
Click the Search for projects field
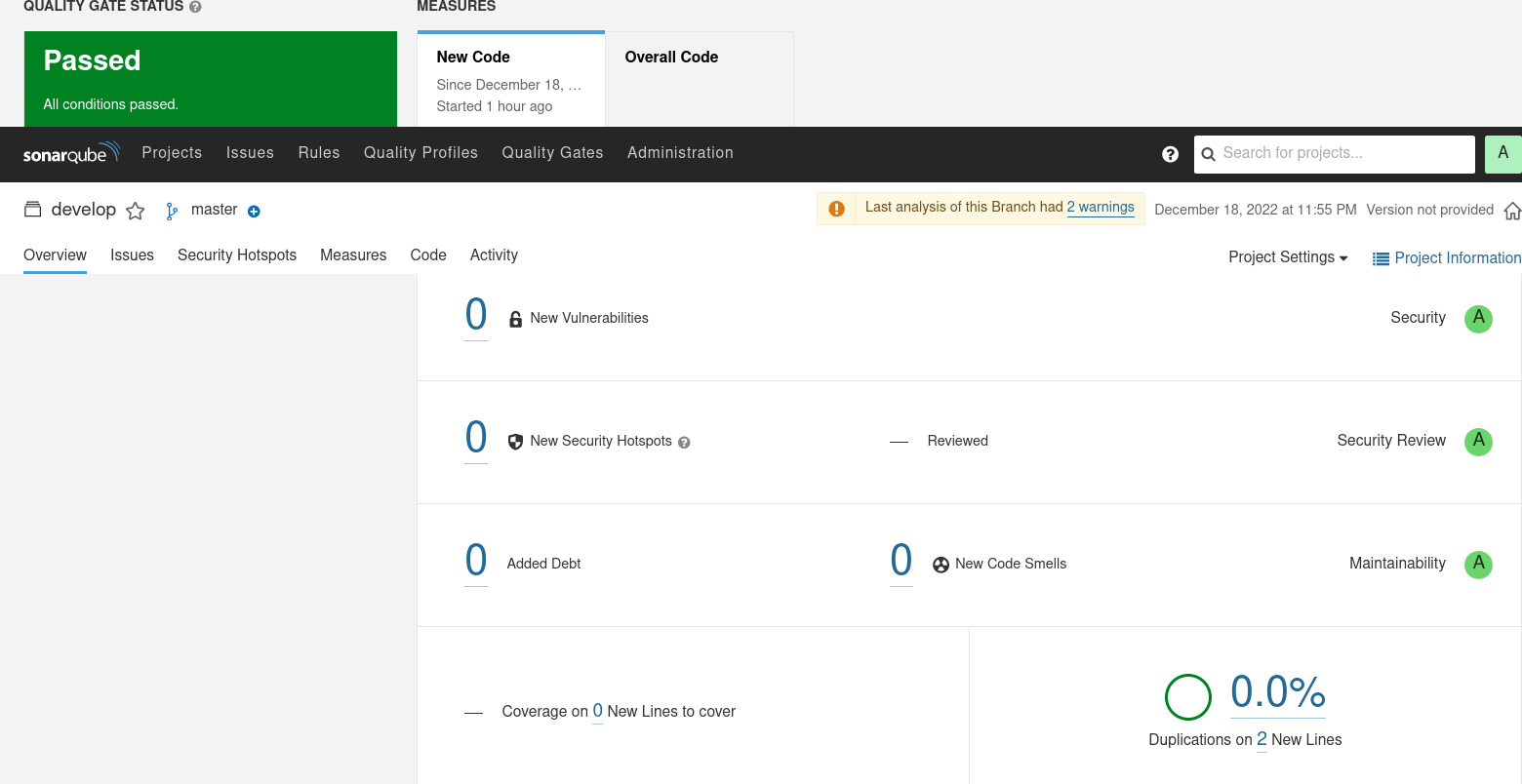click(1335, 154)
